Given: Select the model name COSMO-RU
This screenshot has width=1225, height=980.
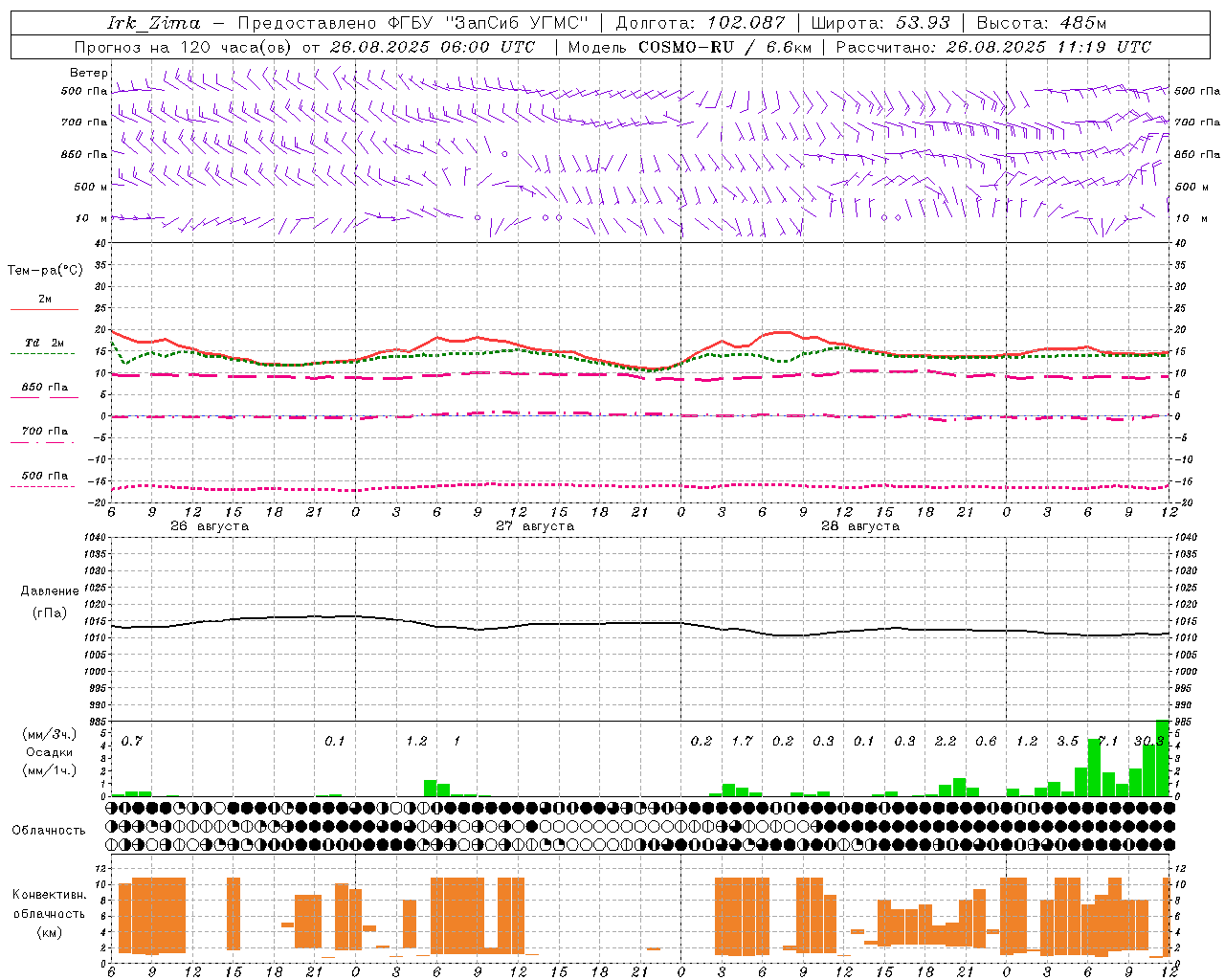Looking at the screenshot, I should (x=685, y=46).
